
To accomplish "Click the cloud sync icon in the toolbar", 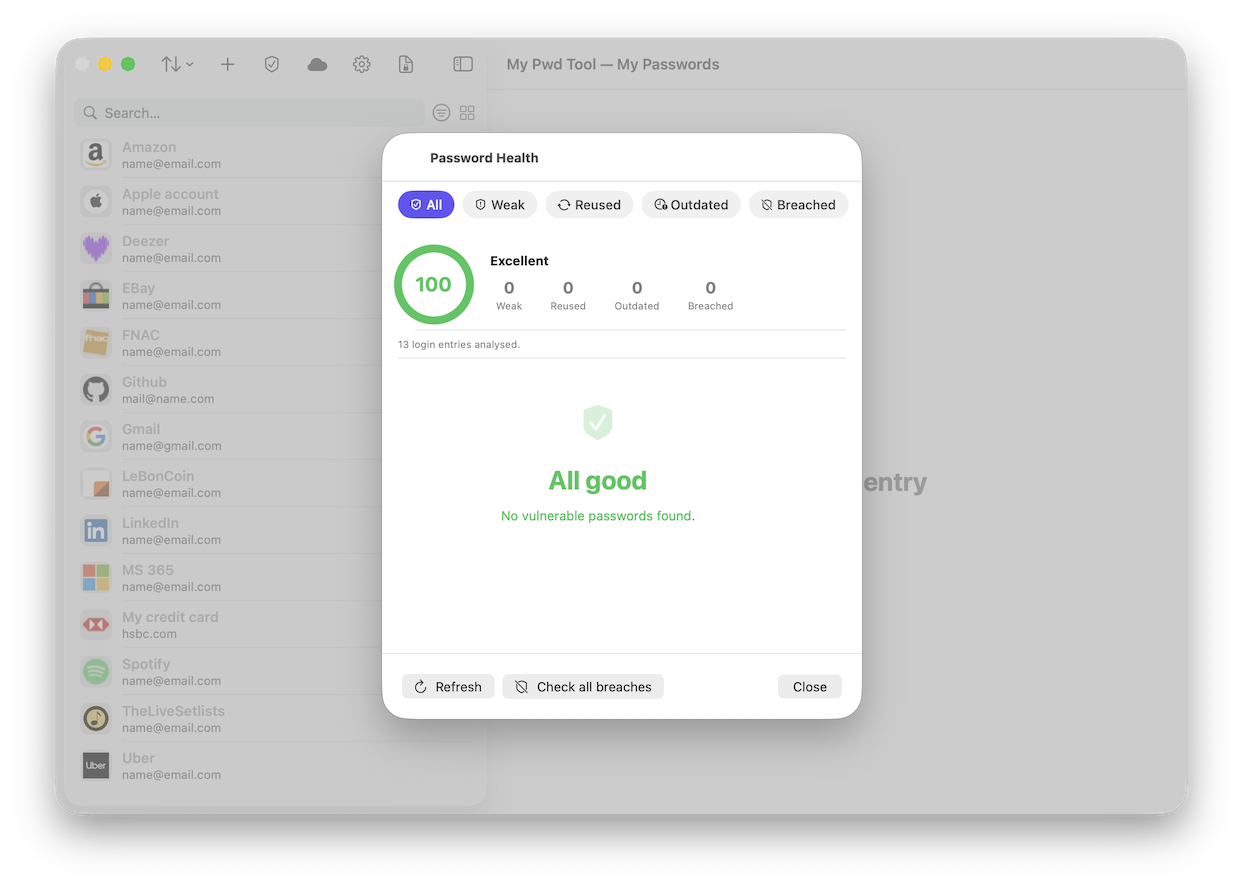I will (x=317, y=64).
